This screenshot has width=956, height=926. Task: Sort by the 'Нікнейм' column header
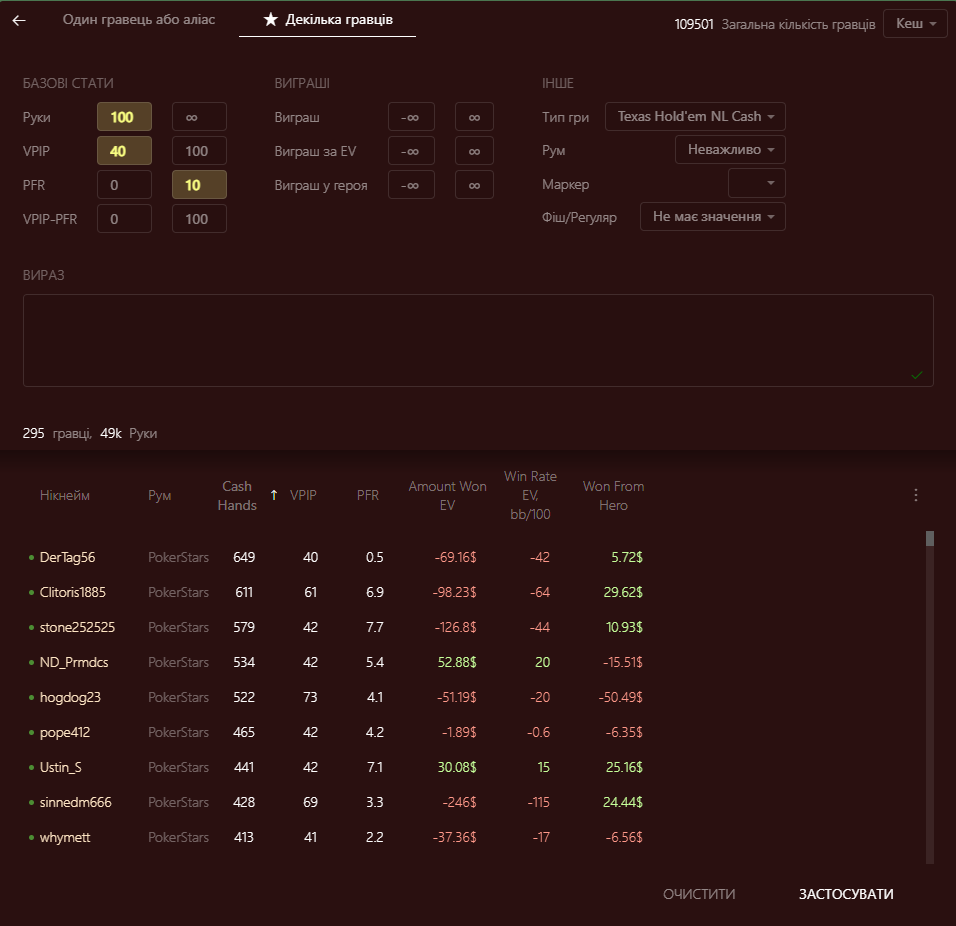65,495
